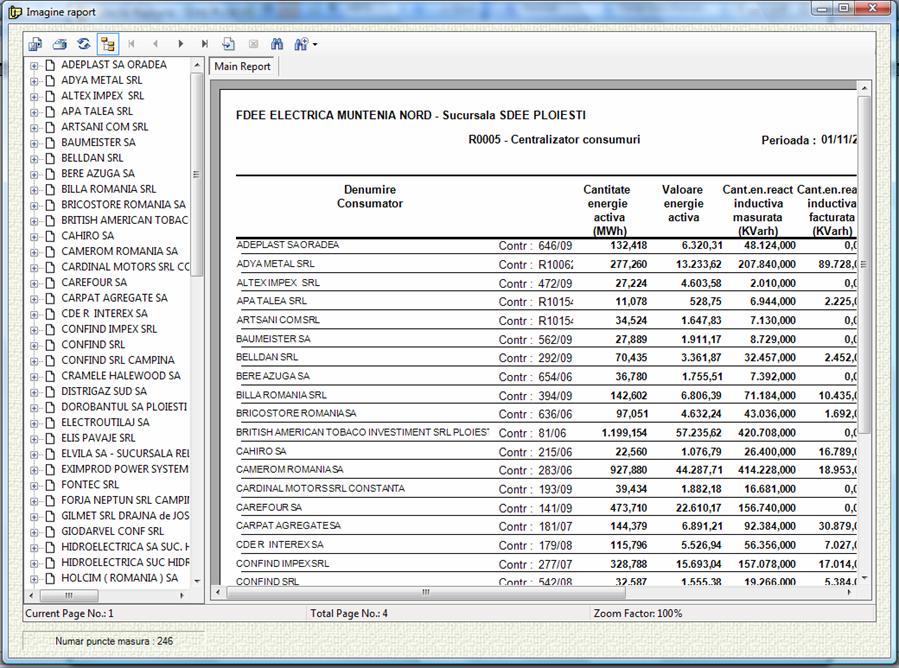Toggle the group tree icon
The height and width of the screenshot is (668, 899).
[107, 44]
